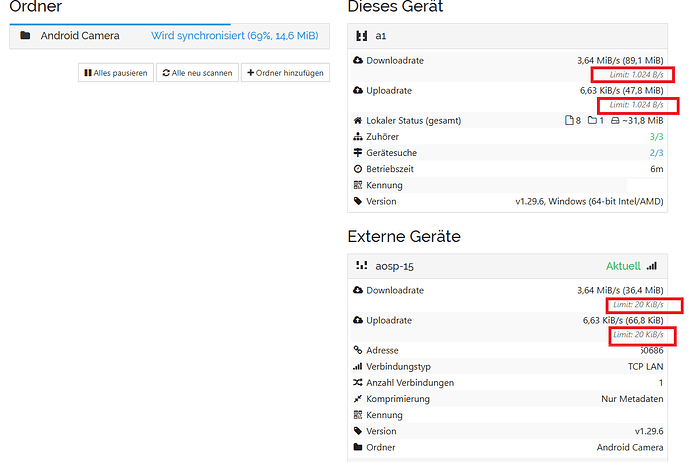This screenshot has width=689, height=462.
Task: Click the aosp-15 version value v1.29.6
Action: click(649, 431)
